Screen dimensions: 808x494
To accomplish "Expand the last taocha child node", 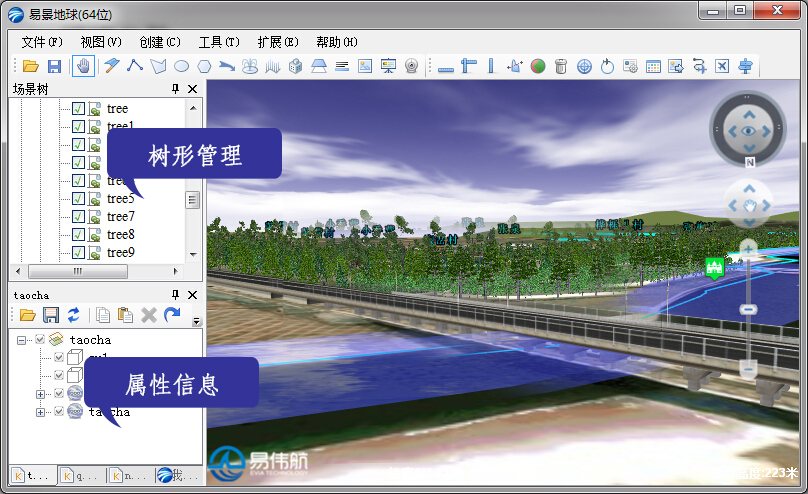I will [x=40, y=412].
